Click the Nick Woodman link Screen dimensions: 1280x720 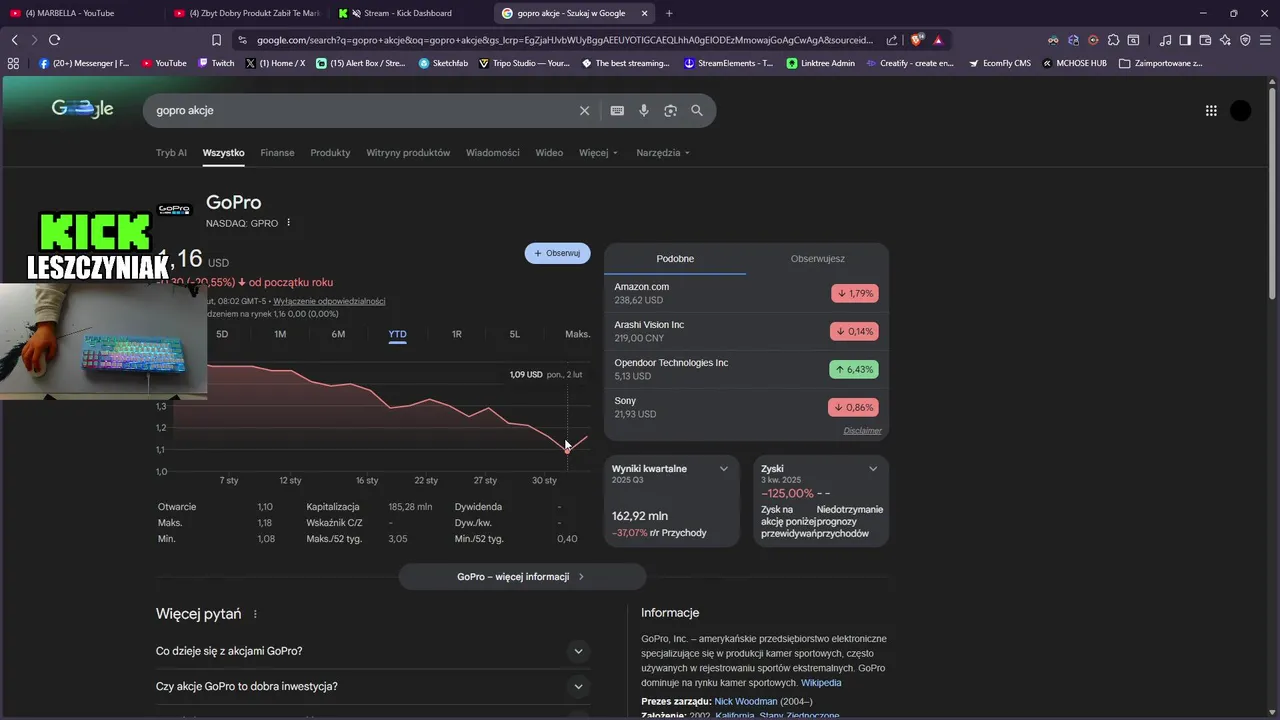coord(745,702)
